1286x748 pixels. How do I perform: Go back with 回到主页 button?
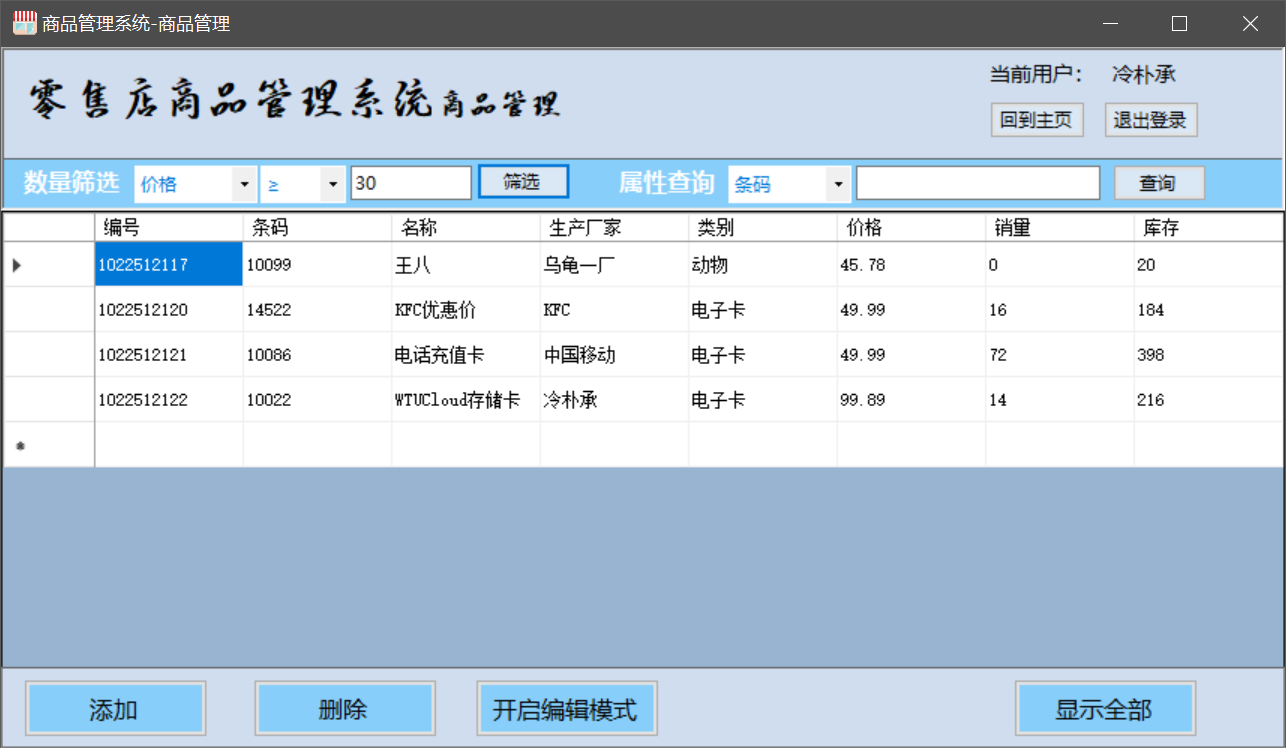pyautogui.click(x=1037, y=120)
